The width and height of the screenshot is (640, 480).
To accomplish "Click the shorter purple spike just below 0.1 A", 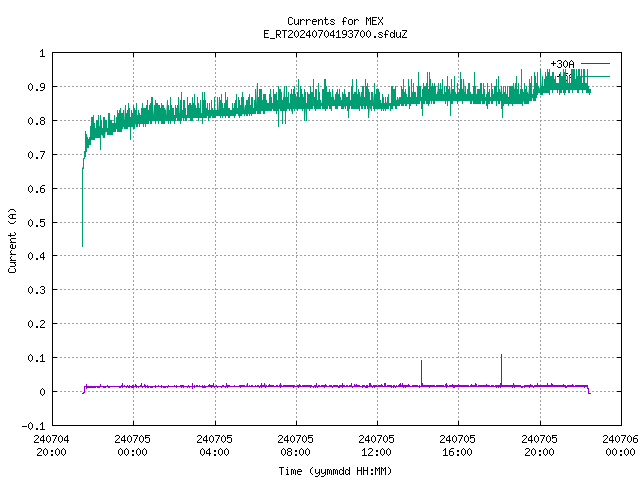I will (x=422, y=372).
